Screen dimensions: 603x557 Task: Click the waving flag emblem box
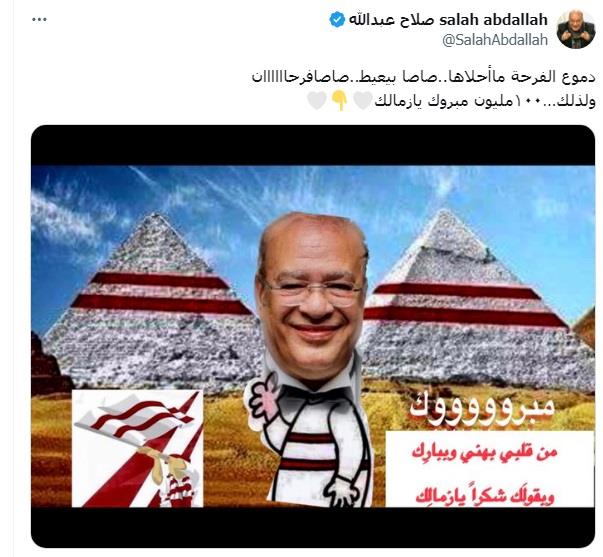point(138,449)
